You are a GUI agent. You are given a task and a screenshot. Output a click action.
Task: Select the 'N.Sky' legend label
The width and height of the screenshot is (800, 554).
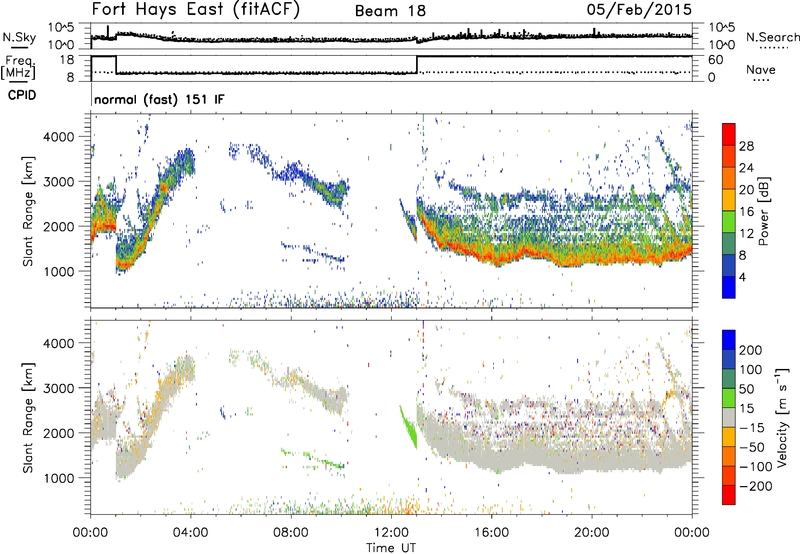point(19,37)
